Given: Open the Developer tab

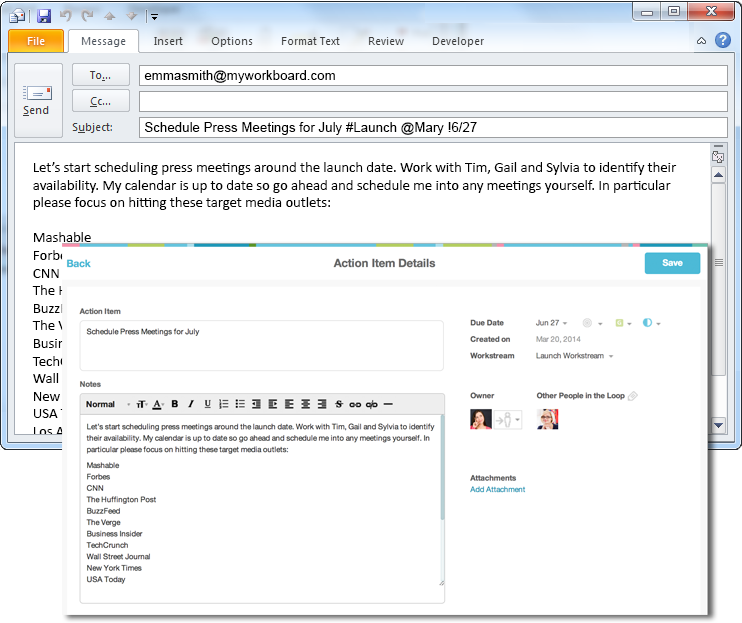Looking at the screenshot, I should coord(458,41).
